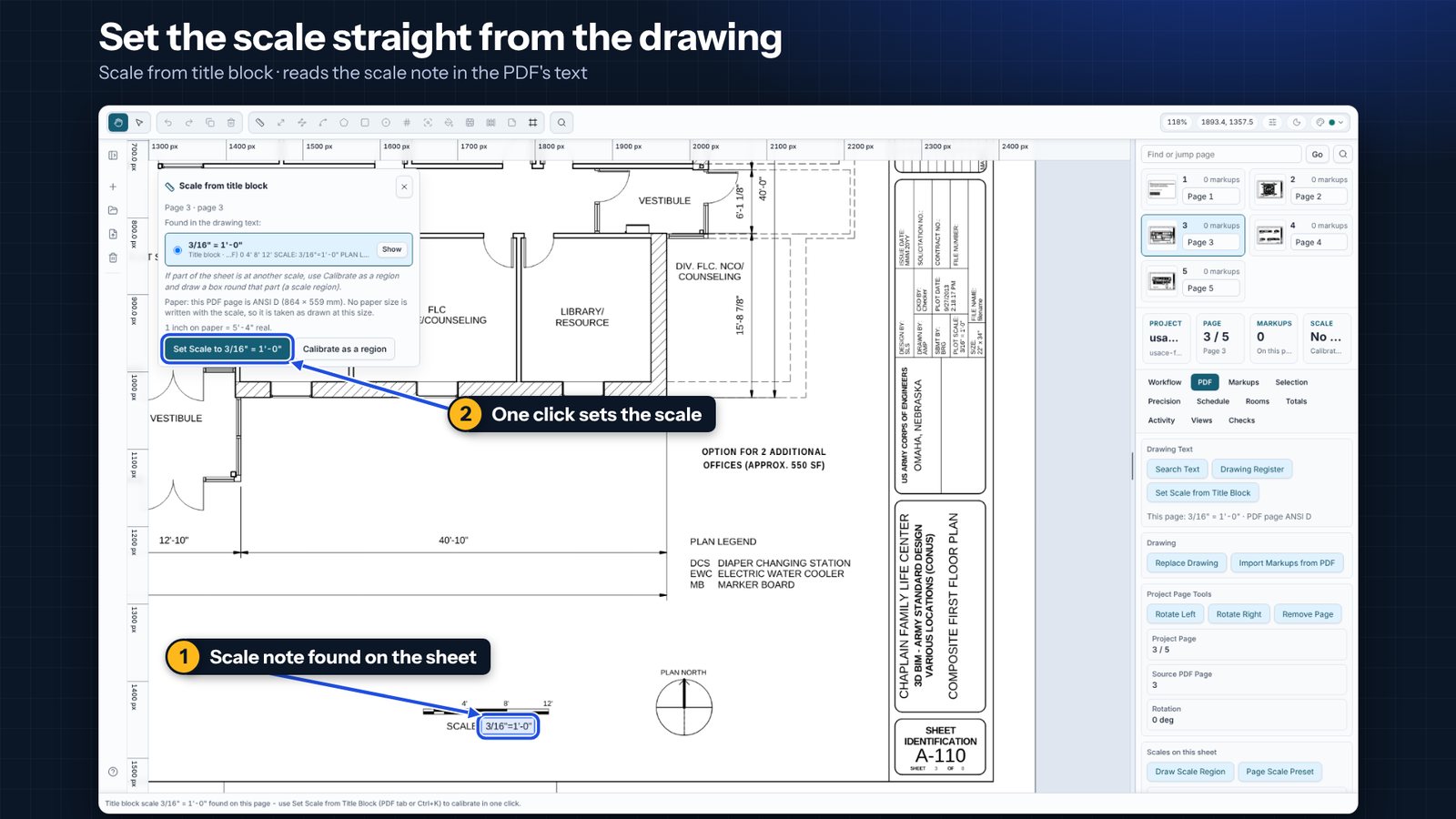The height and width of the screenshot is (819, 1456).
Task: Click the plus add icon in left rail
Action: 113,187
